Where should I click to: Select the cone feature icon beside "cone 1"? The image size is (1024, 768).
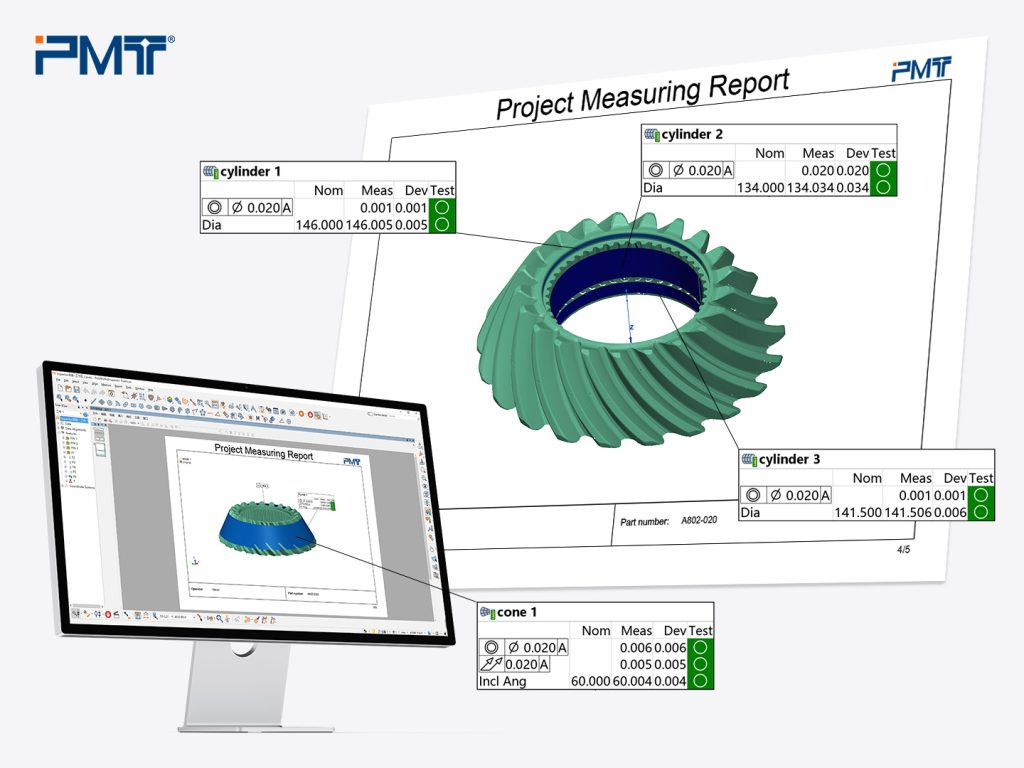(x=487, y=612)
